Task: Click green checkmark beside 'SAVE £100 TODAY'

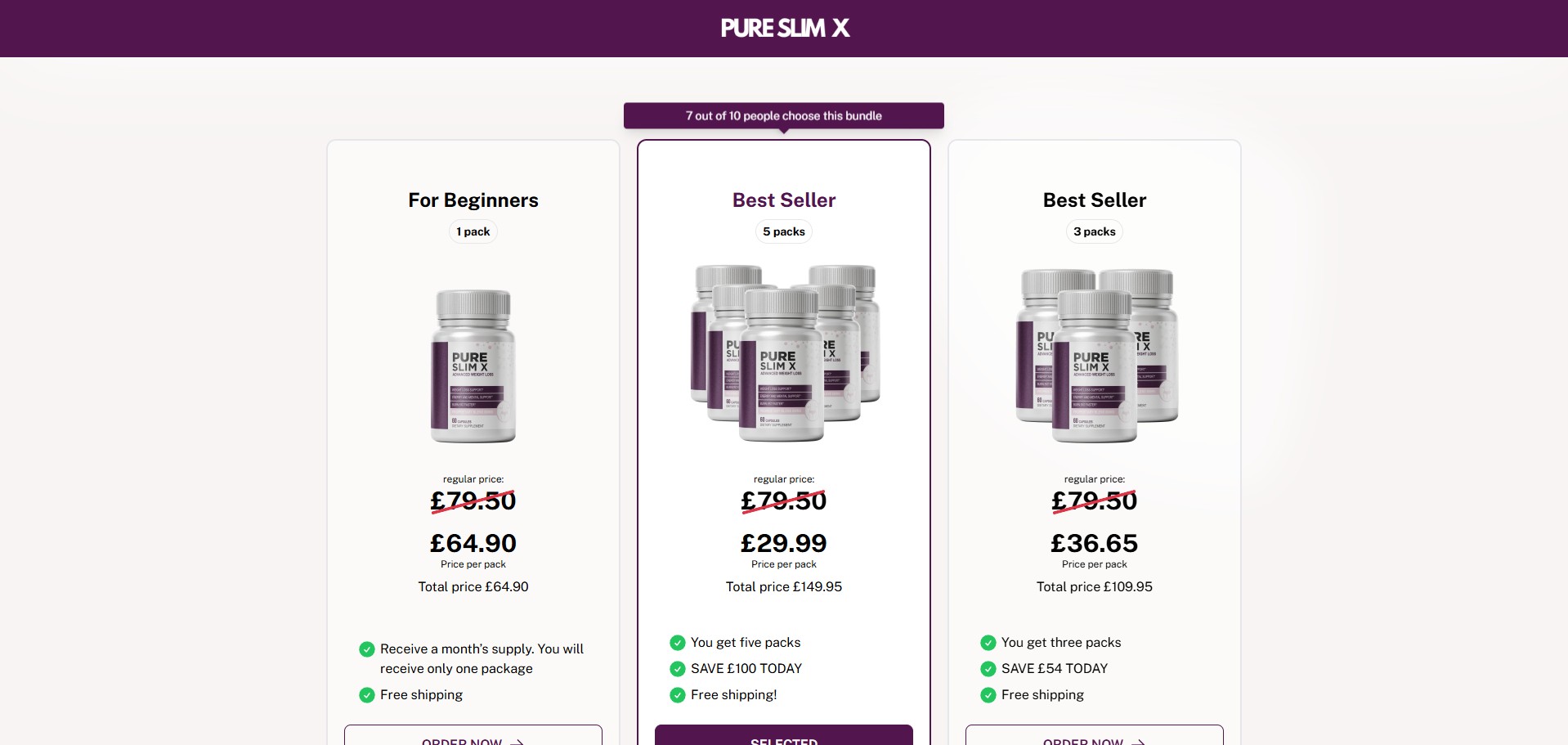Action: (x=677, y=669)
